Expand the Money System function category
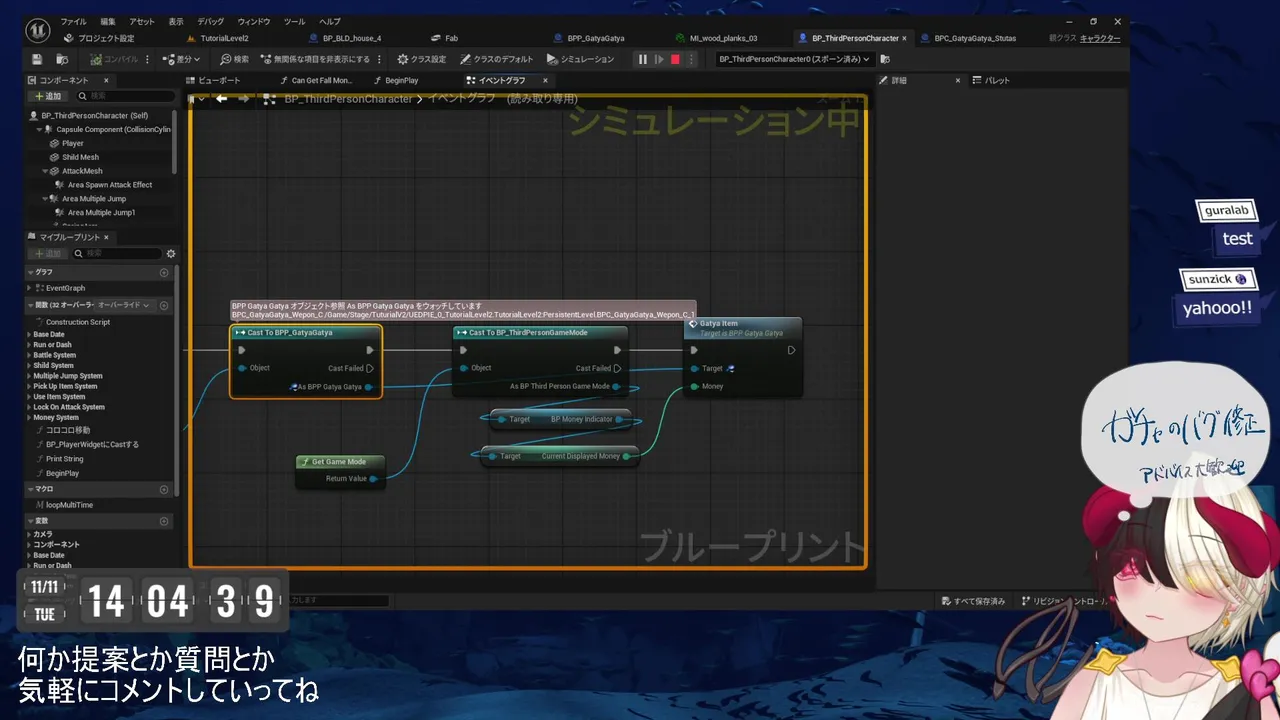1280x720 pixels. tap(29, 418)
